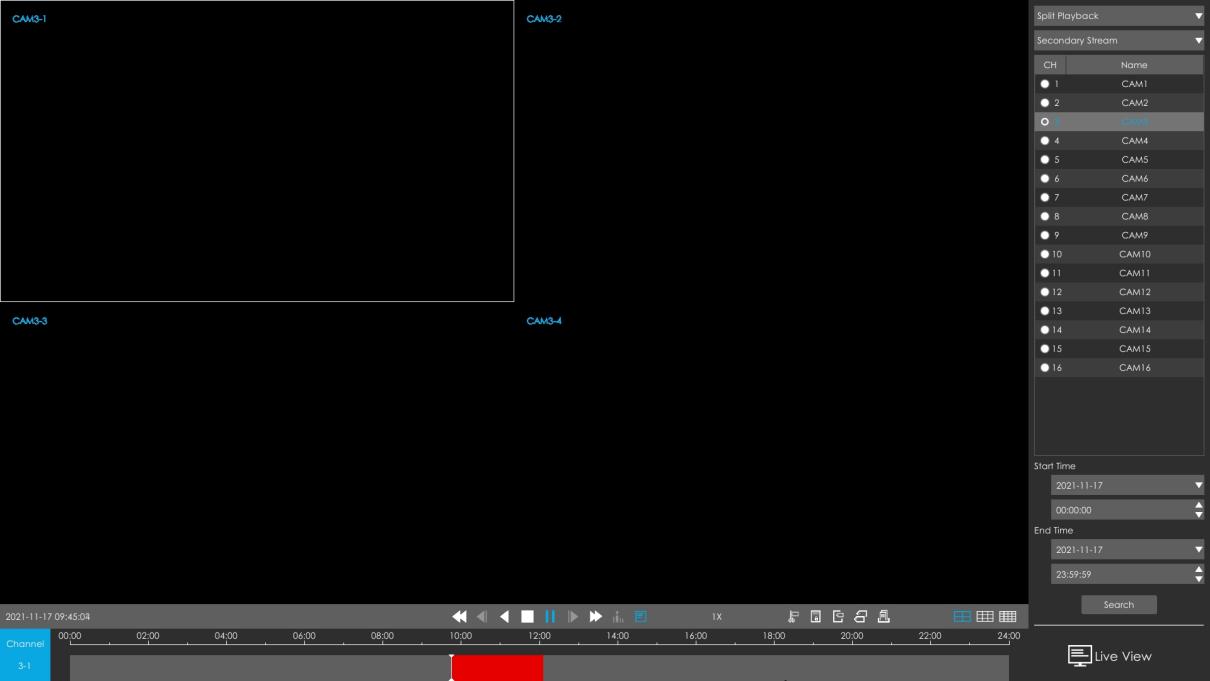Viewport: 1210px width, 681px height.
Task: Click the CH column header
Action: tap(1050, 65)
